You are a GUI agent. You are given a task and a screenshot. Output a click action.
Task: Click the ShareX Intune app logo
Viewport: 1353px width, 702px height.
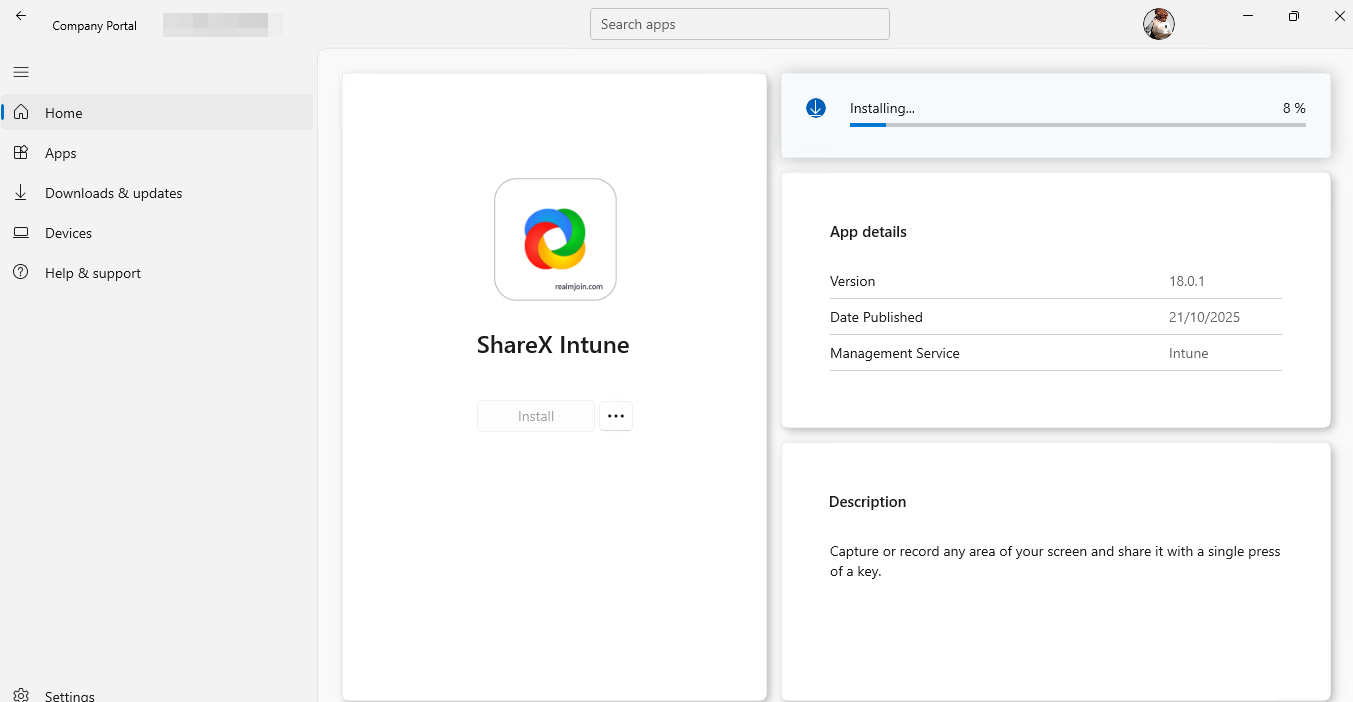tap(555, 239)
